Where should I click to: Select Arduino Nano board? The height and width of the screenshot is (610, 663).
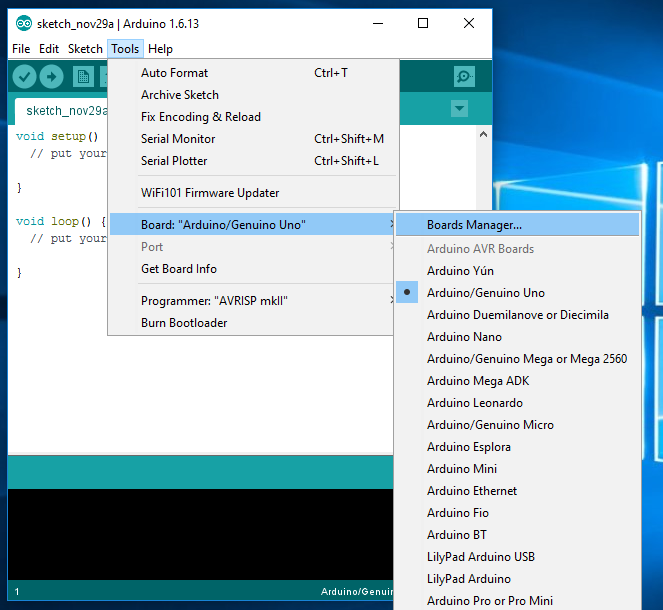517,336
